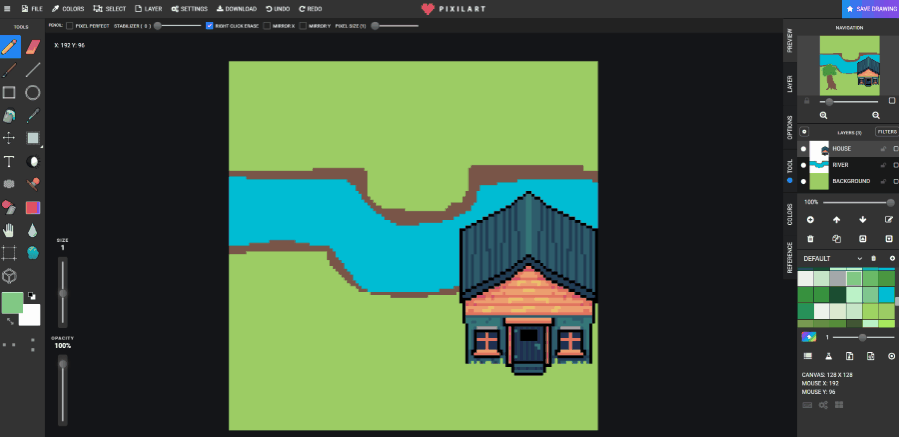Select the Color Replace eraser tool
This screenshot has width=899, height=437.
pos(9,207)
